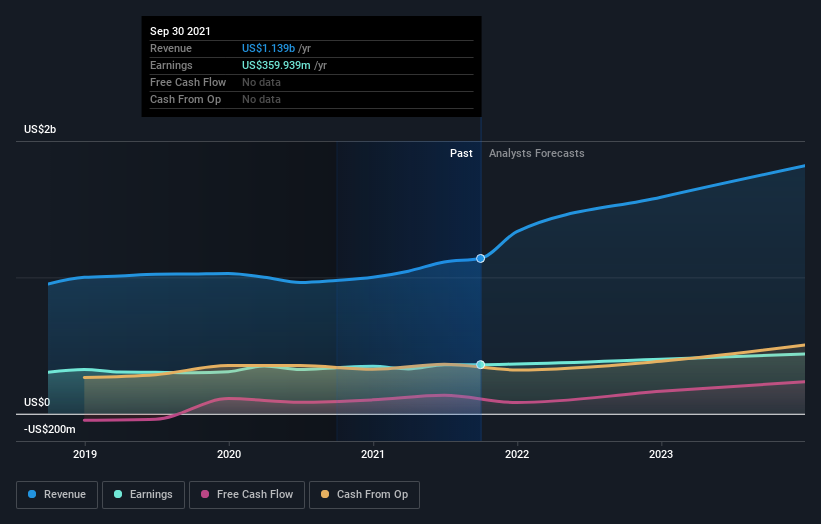Click the 2020 x-axis label
The height and width of the screenshot is (524, 821).
(229, 454)
